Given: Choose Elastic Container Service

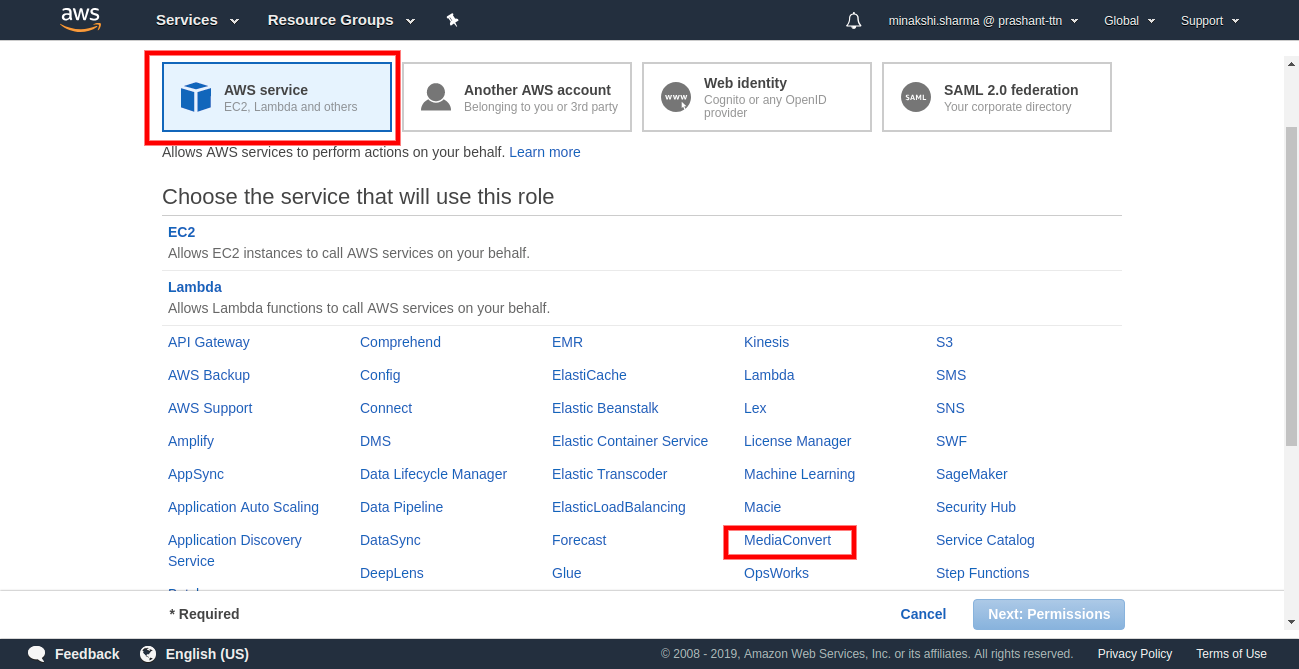Looking at the screenshot, I should [630, 441].
